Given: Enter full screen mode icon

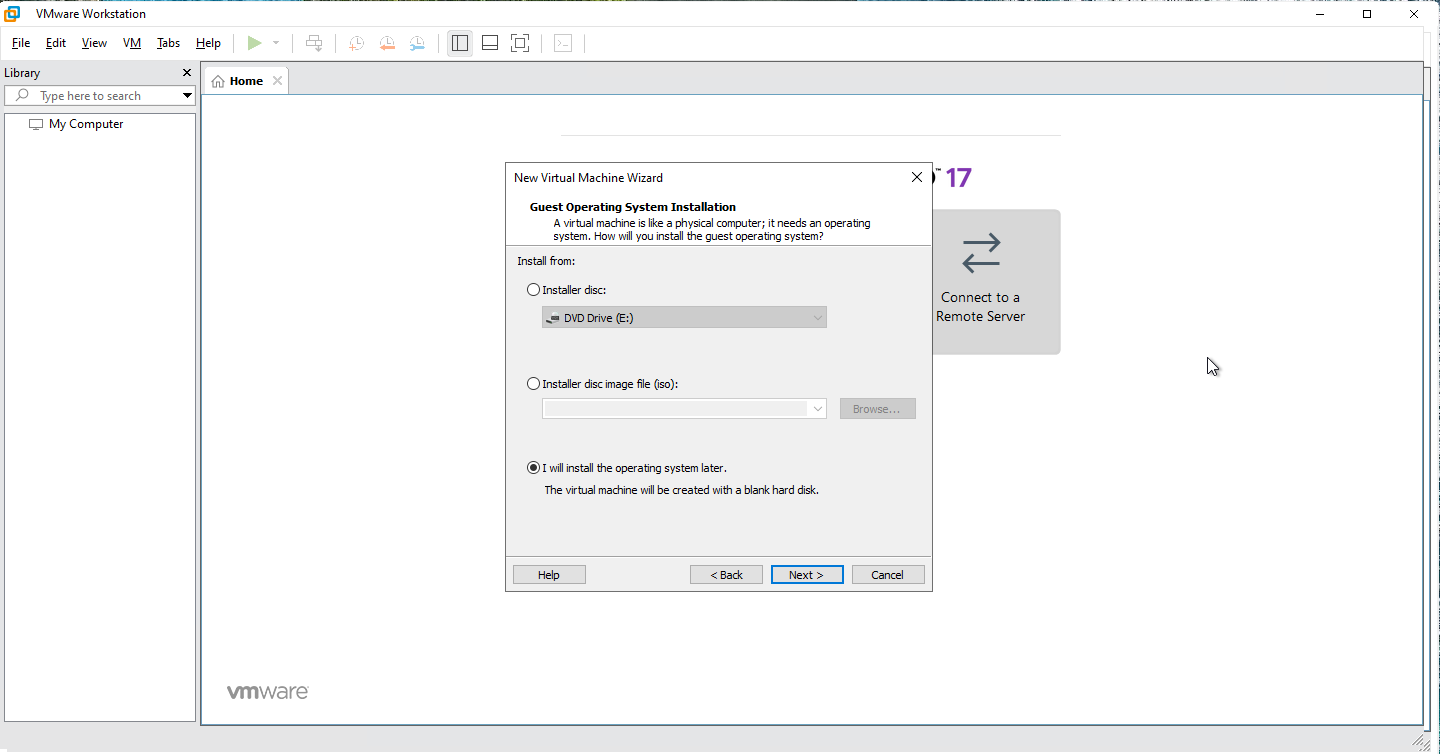Looking at the screenshot, I should coord(520,43).
